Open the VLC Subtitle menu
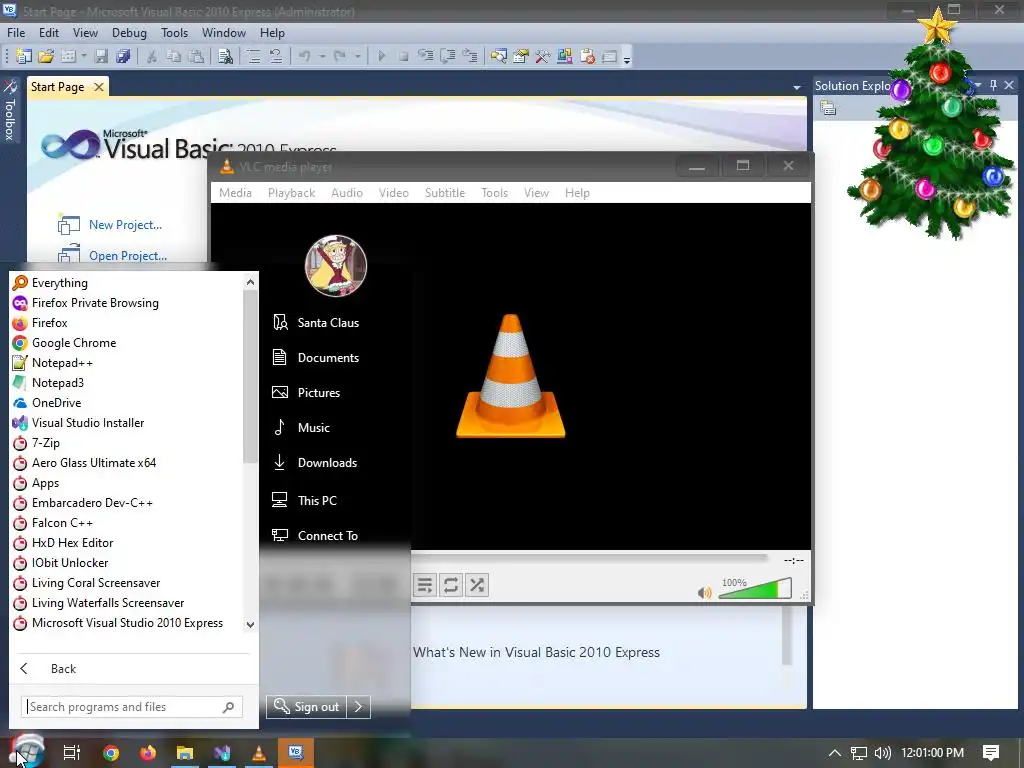1024x768 pixels. click(x=445, y=193)
